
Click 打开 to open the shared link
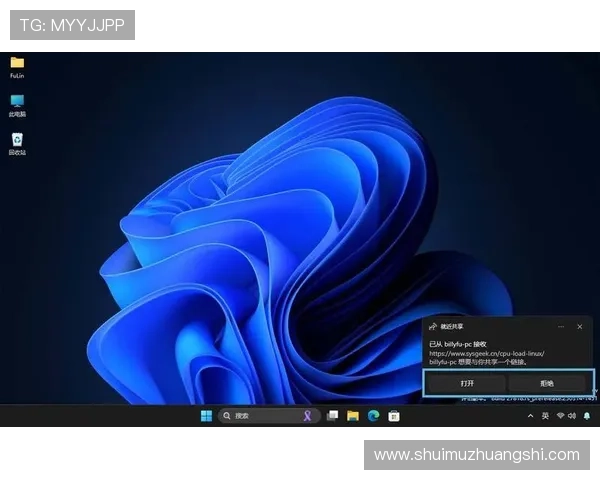pos(467,383)
